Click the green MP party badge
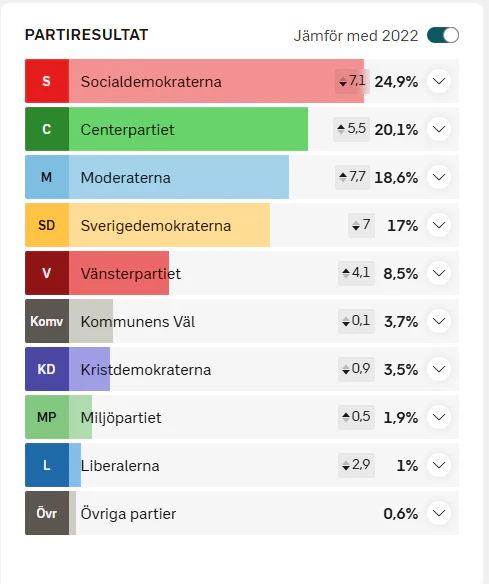 47,417
